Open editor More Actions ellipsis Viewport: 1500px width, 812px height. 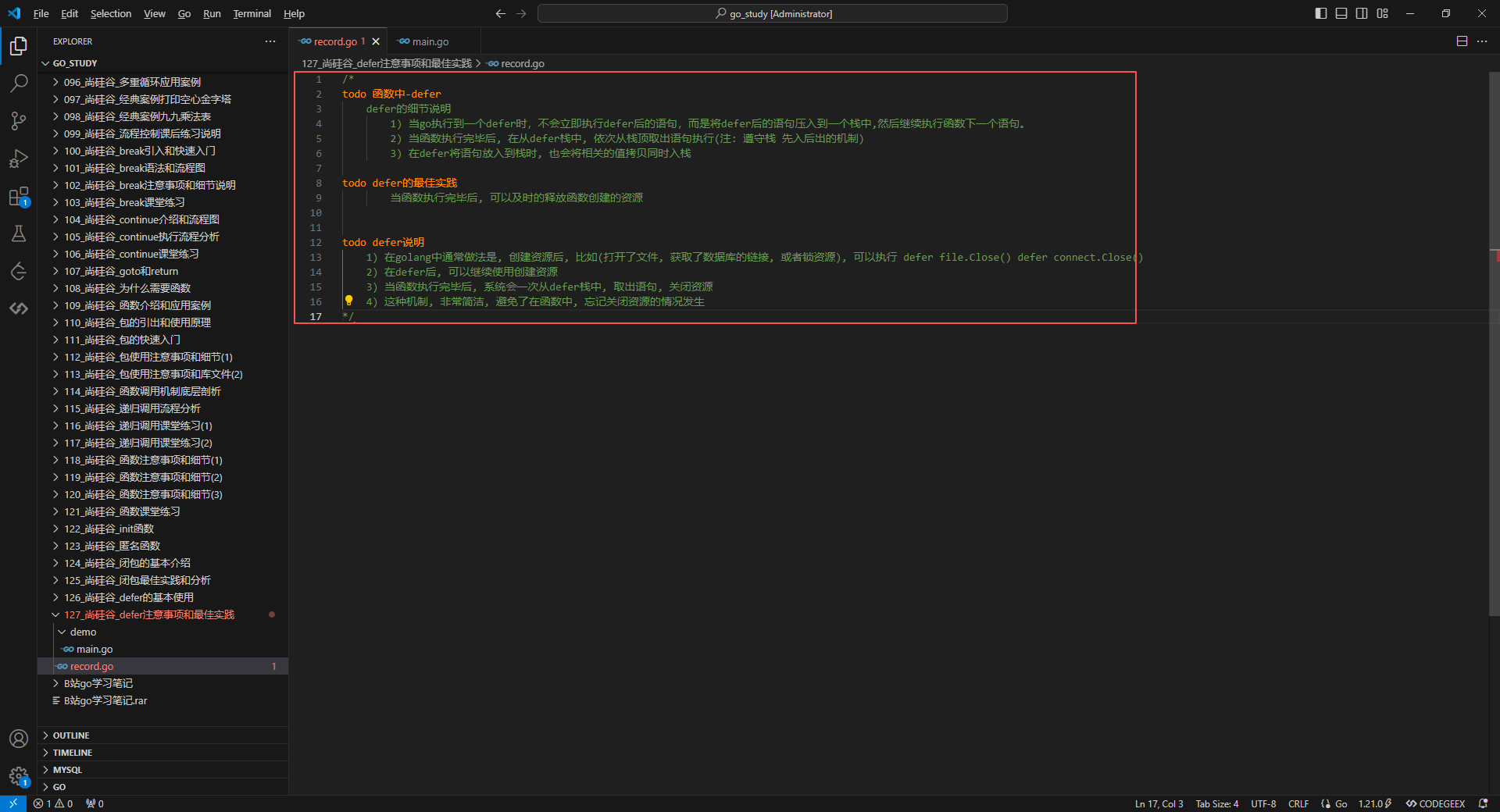[x=1482, y=41]
